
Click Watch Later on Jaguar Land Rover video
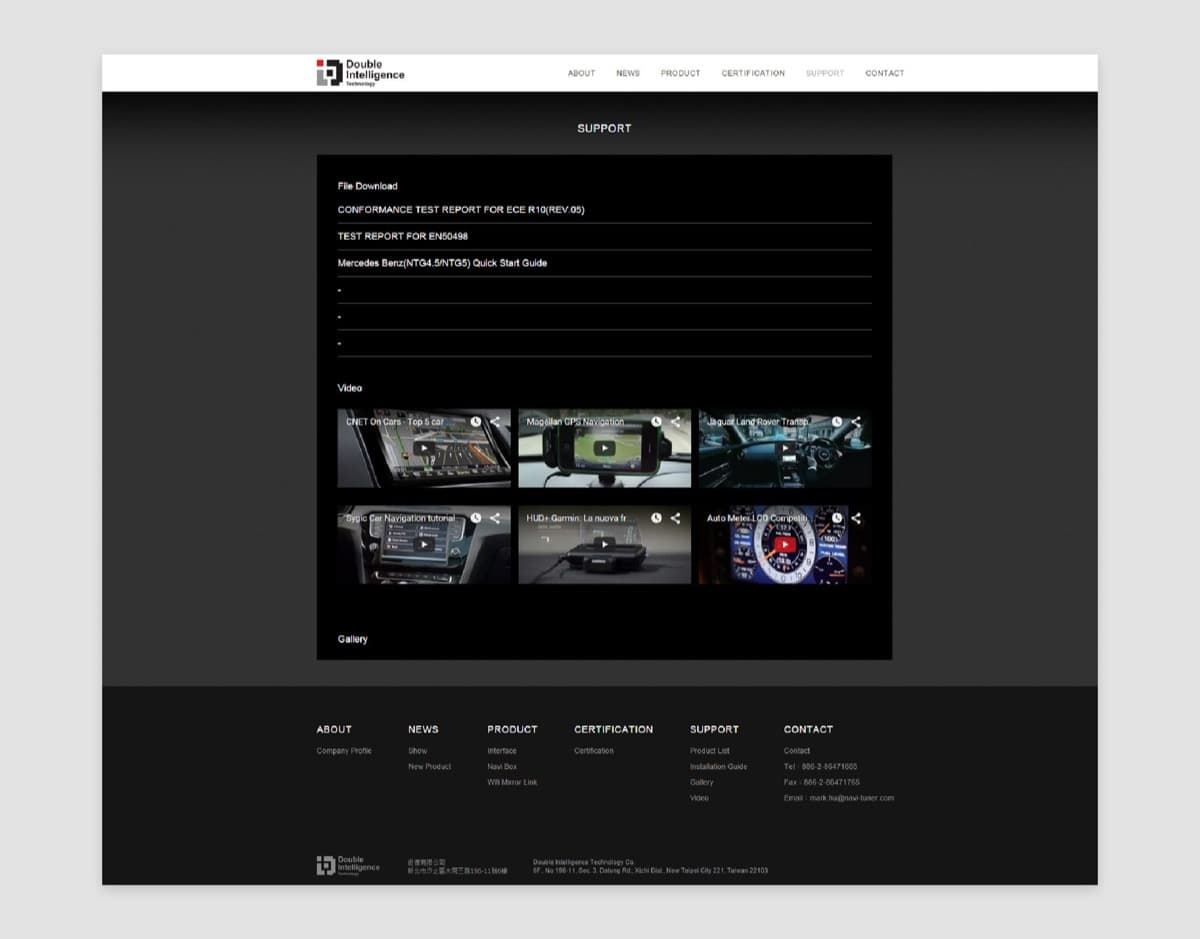pos(837,422)
